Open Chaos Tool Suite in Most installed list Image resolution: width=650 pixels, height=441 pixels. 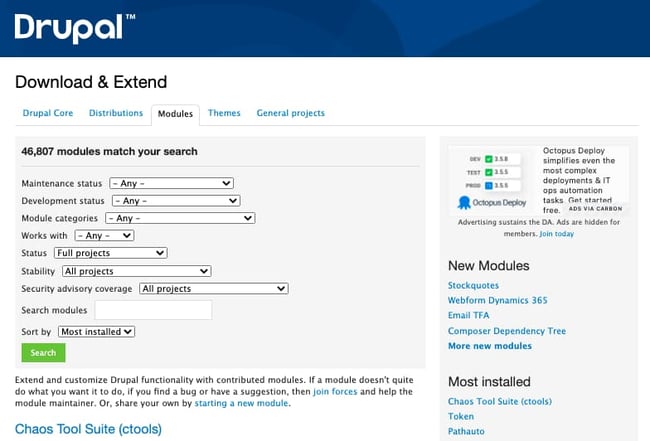pos(500,402)
